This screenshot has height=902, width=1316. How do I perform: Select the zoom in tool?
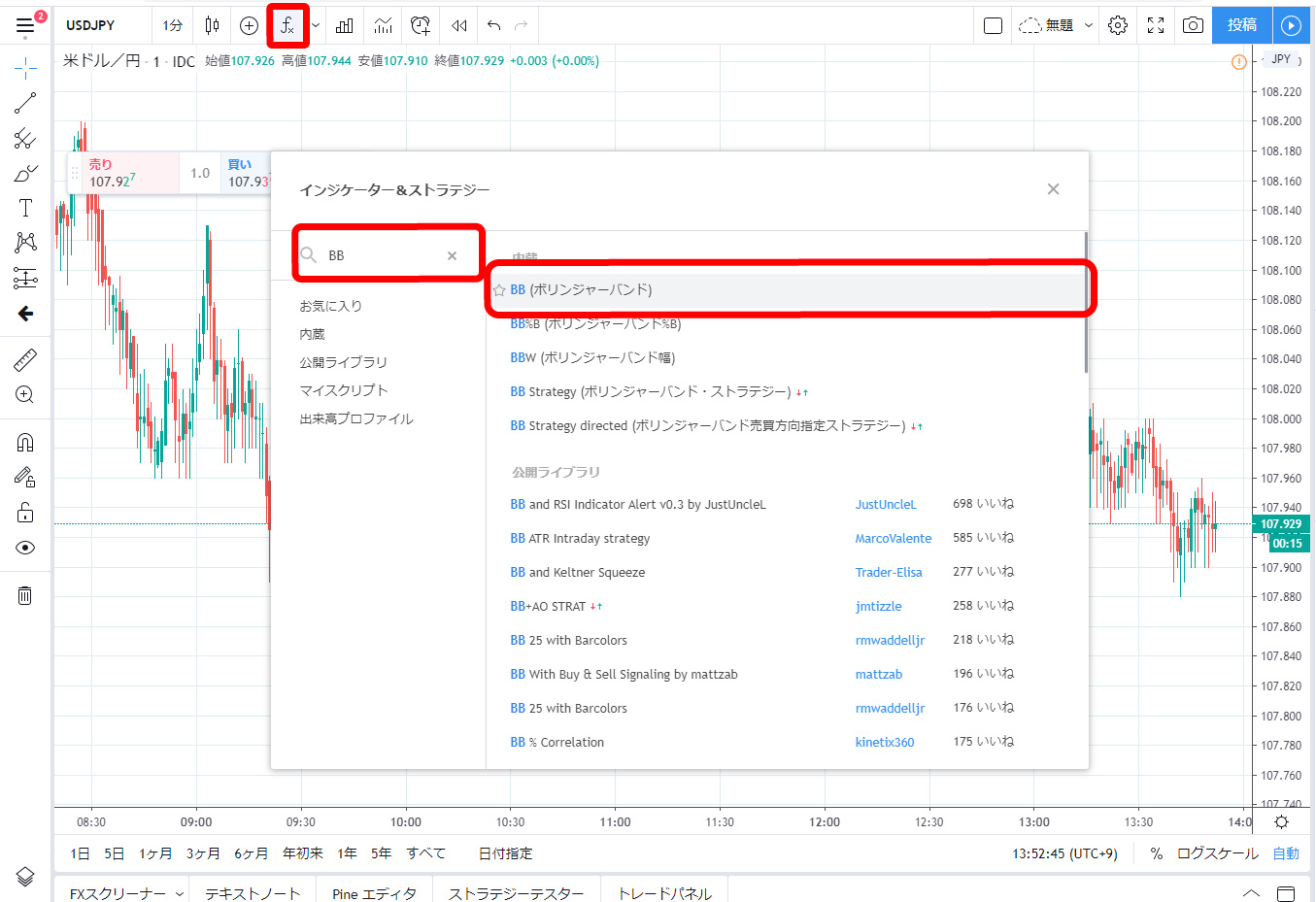[x=25, y=395]
